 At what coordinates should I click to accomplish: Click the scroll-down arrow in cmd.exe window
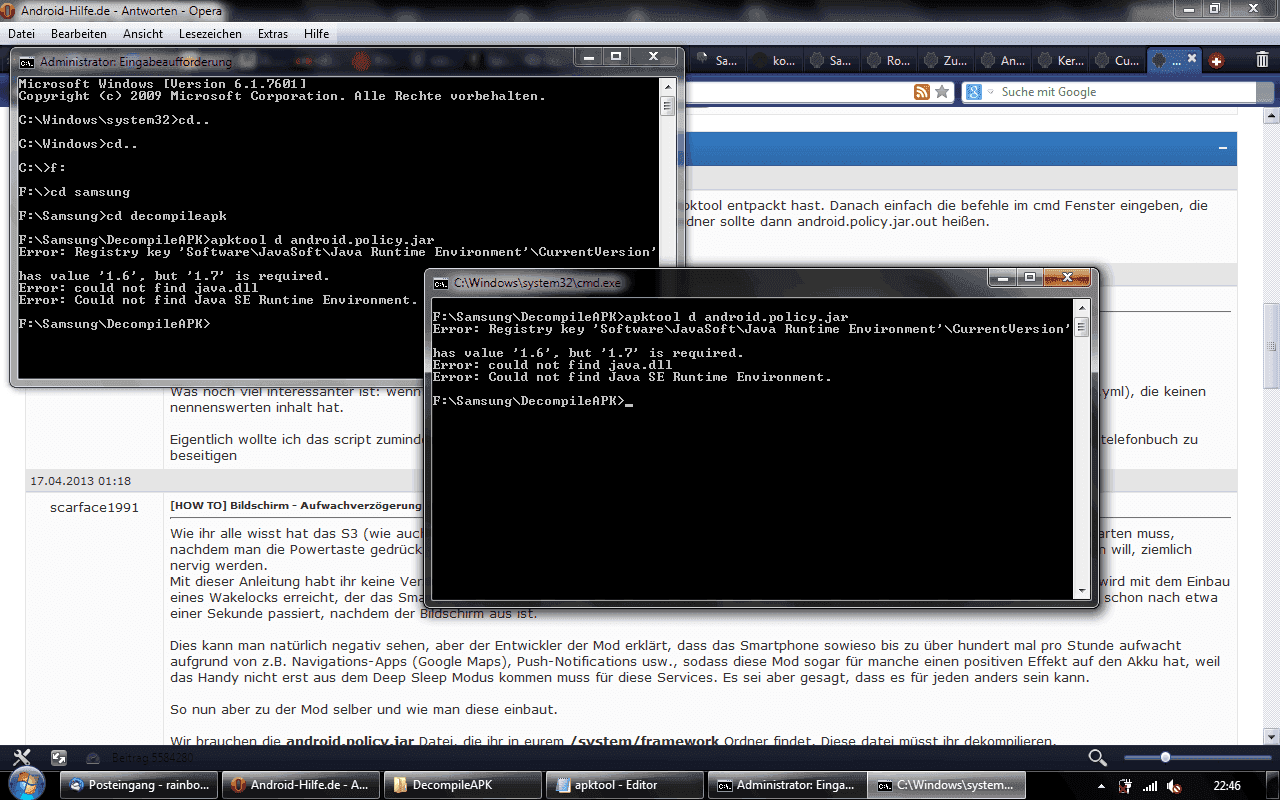pyautogui.click(x=1081, y=590)
